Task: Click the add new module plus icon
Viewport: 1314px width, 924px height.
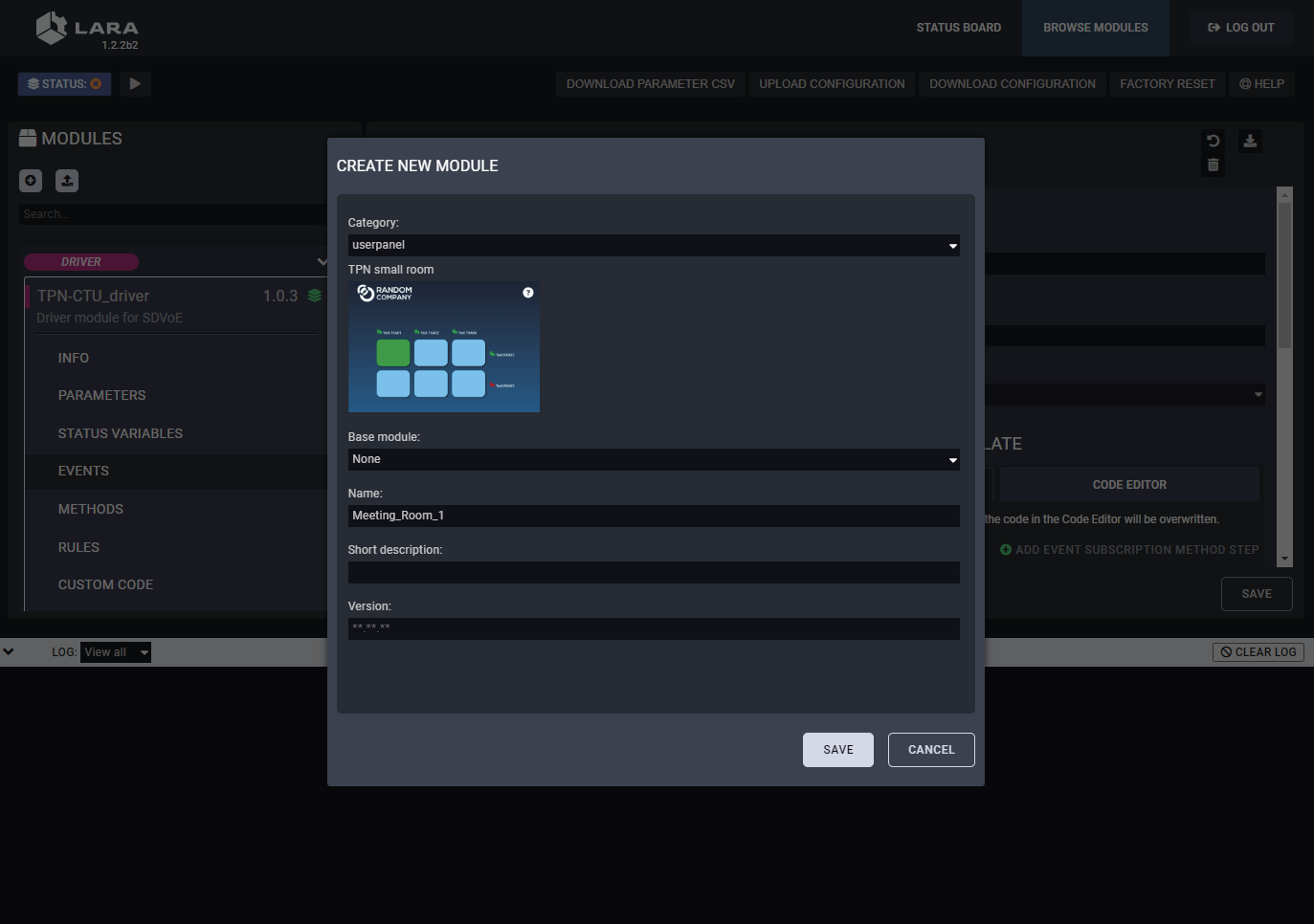Action: click(31, 180)
